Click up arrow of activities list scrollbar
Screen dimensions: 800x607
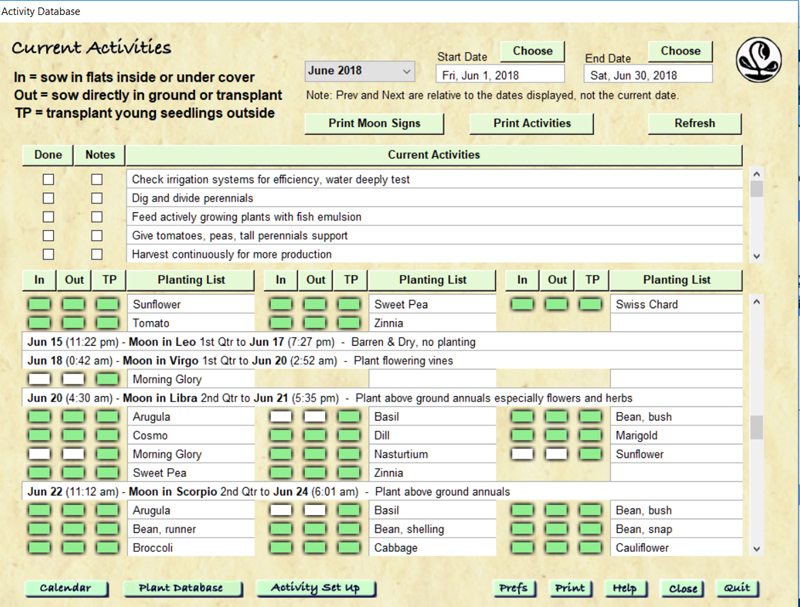[757, 174]
